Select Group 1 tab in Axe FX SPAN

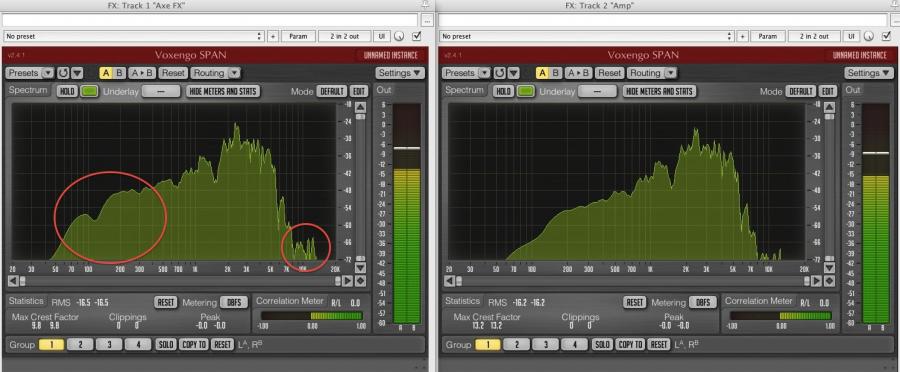(52, 344)
